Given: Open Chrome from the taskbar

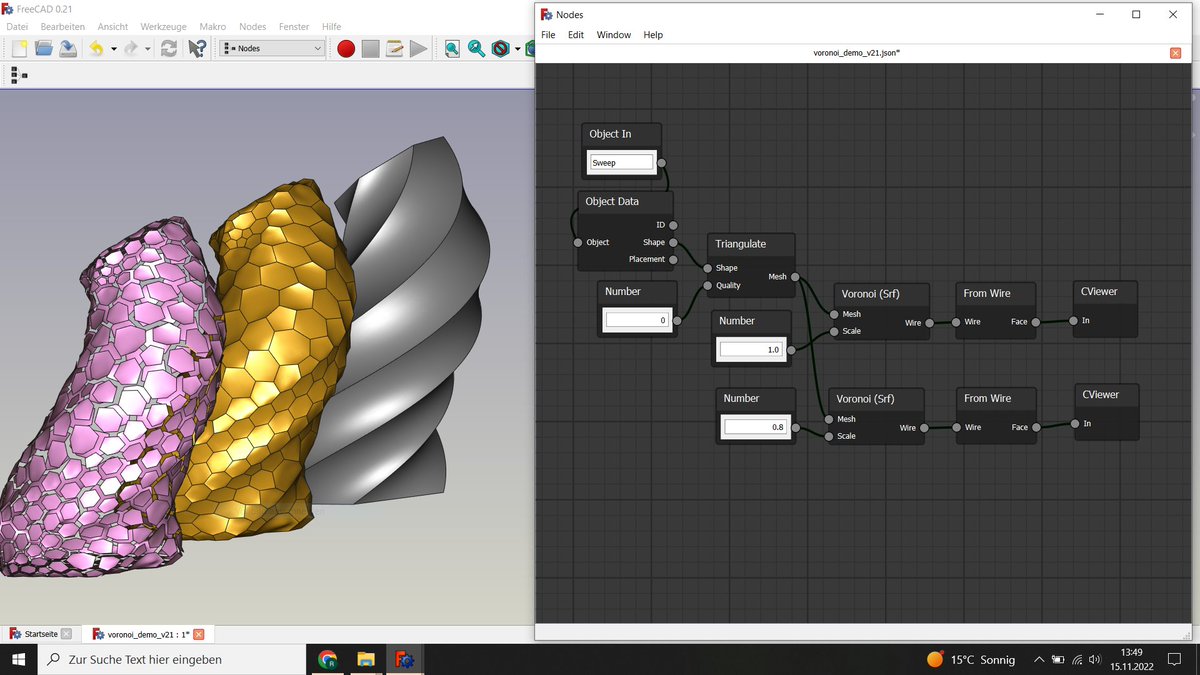Looking at the screenshot, I should coord(328,659).
